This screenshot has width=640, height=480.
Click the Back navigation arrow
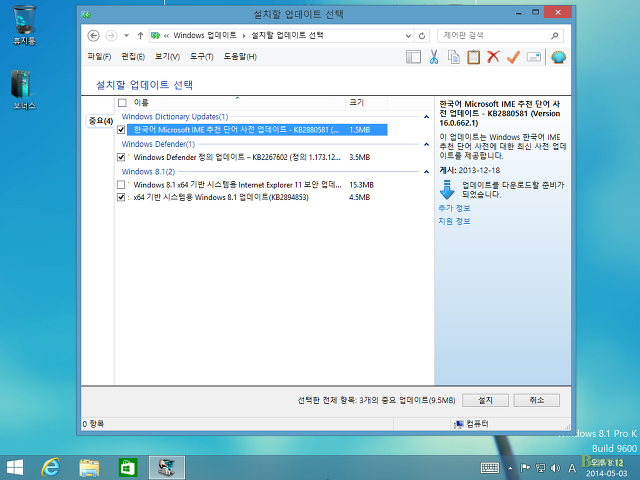coord(93,36)
